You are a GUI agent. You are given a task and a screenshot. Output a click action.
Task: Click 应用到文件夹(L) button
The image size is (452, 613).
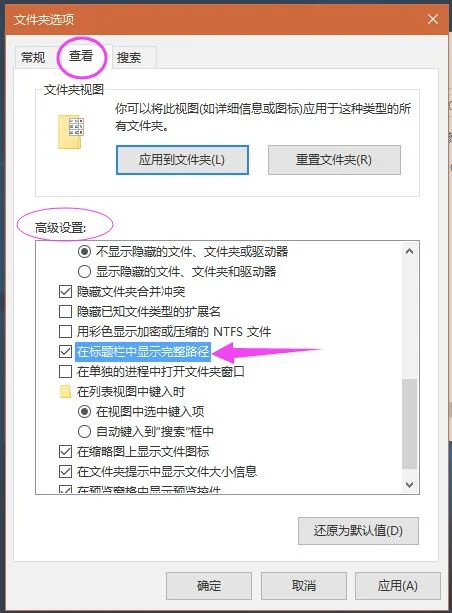tap(182, 160)
